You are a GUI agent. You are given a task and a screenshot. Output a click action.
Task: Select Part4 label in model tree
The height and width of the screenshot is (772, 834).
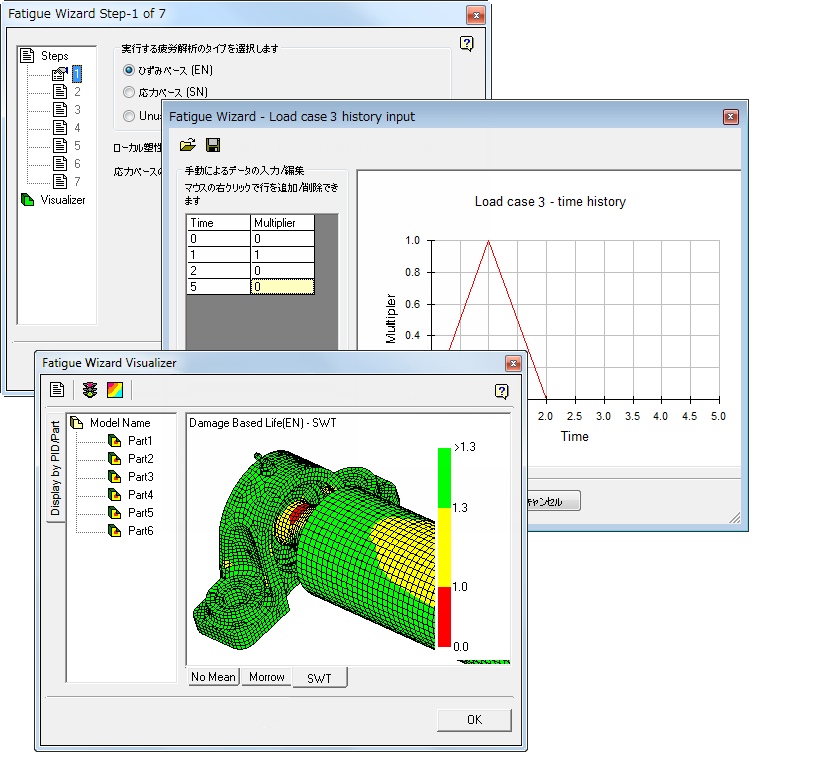(140, 495)
